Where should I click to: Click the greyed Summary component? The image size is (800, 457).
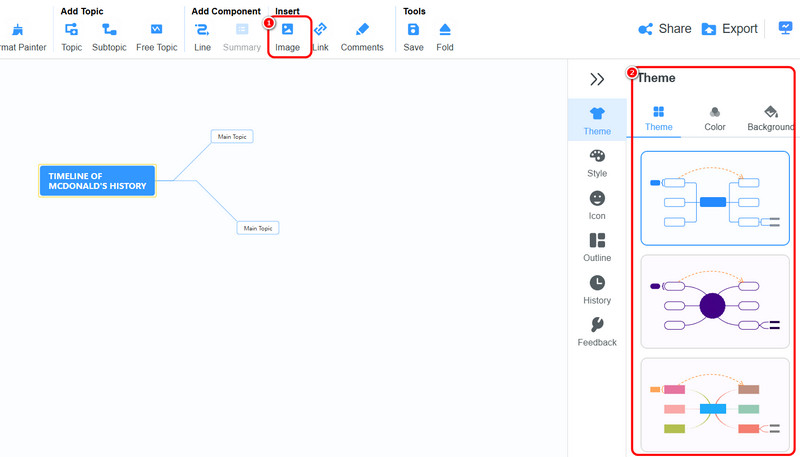tap(242, 38)
